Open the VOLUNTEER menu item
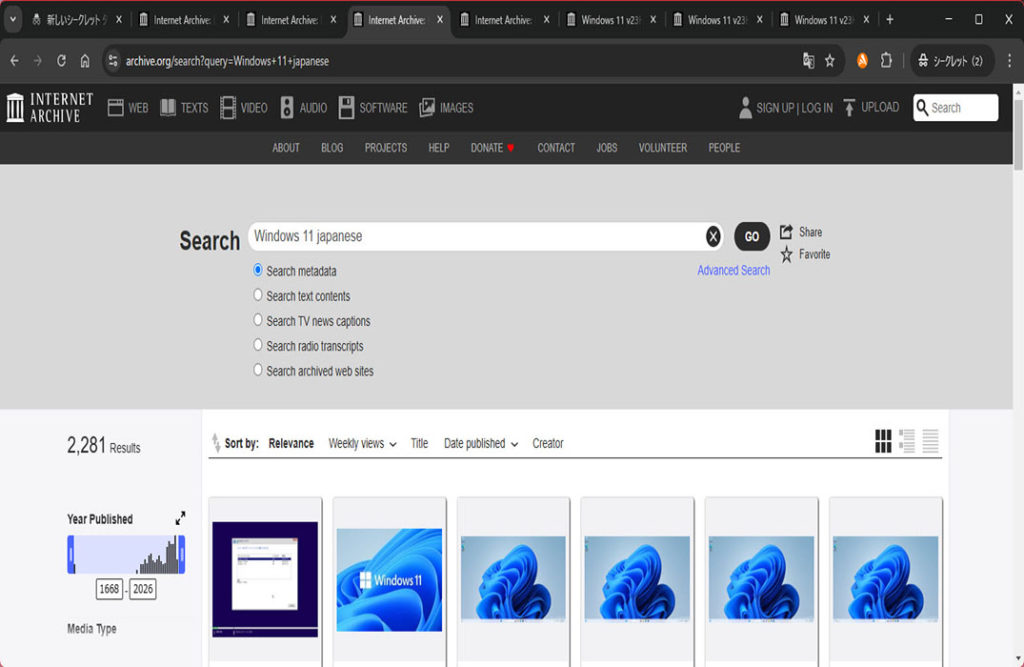Viewport: 1024px width, 667px height. pyautogui.click(x=662, y=147)
